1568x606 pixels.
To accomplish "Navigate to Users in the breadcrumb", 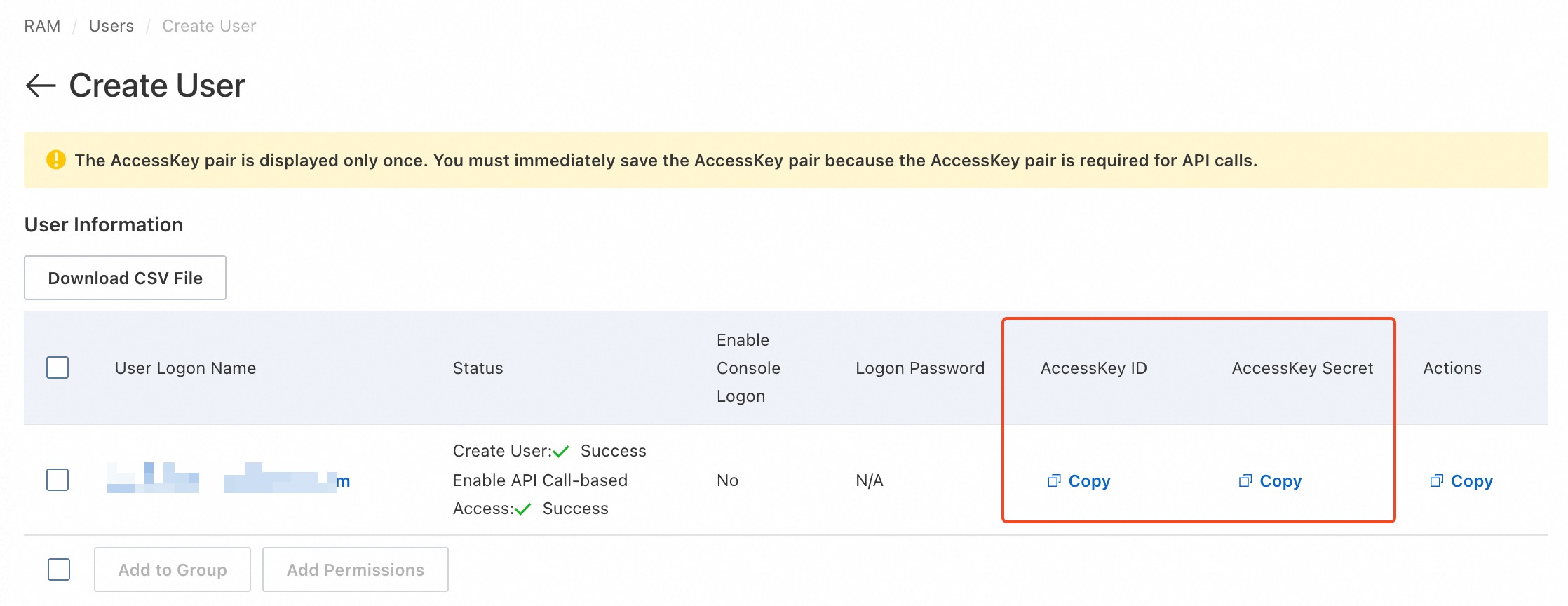I will tap(111, 26).
